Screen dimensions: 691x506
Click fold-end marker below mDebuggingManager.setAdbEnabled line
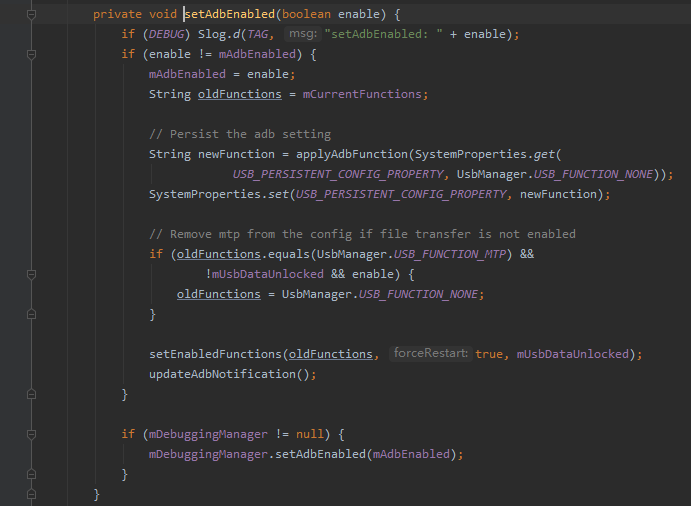click(x=31, y=474)
